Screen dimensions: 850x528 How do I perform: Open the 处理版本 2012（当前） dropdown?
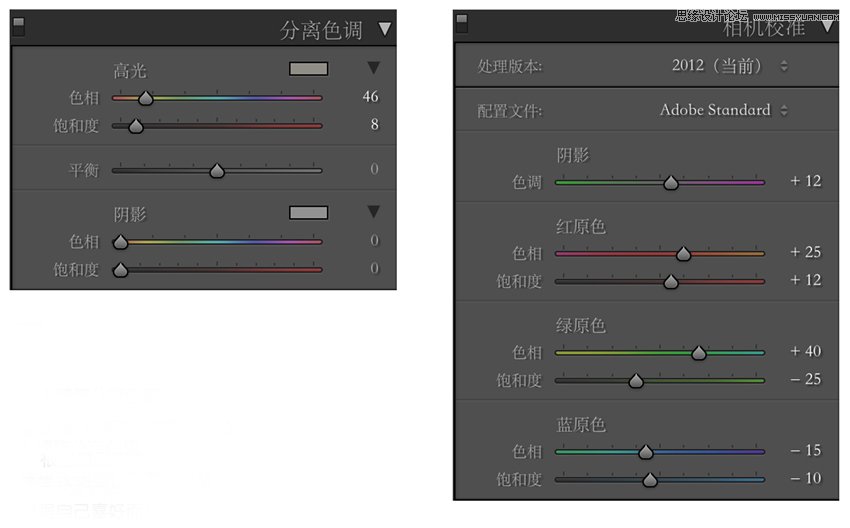pos(731,66)
